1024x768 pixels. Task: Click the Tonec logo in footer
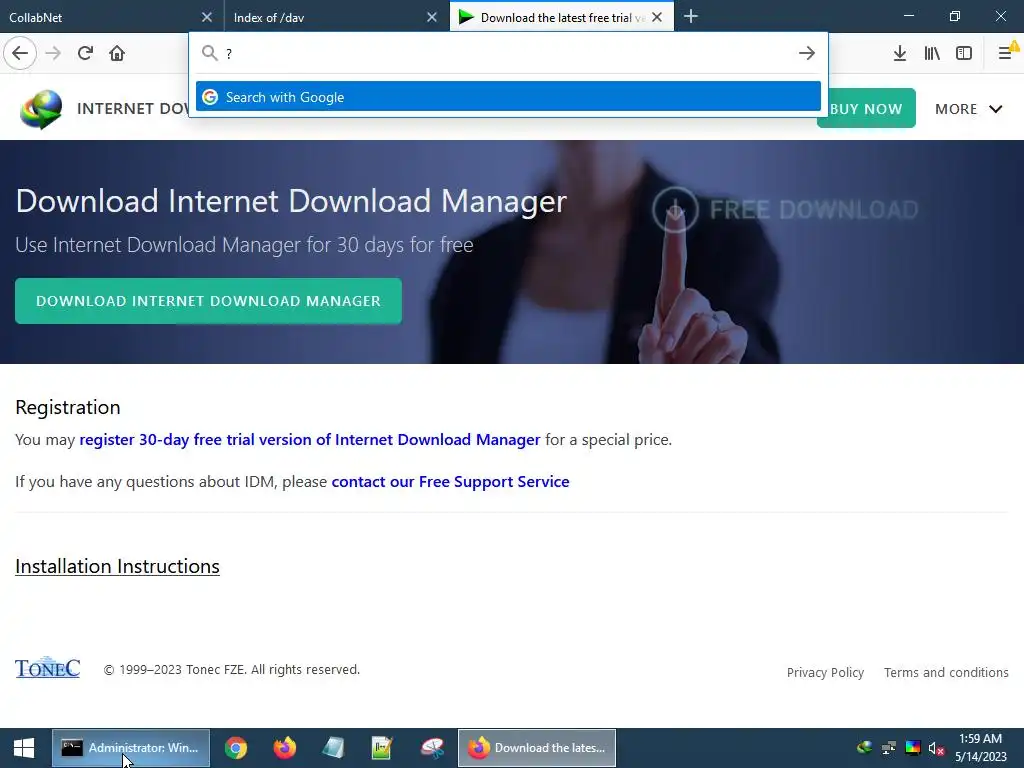(48, 667)
